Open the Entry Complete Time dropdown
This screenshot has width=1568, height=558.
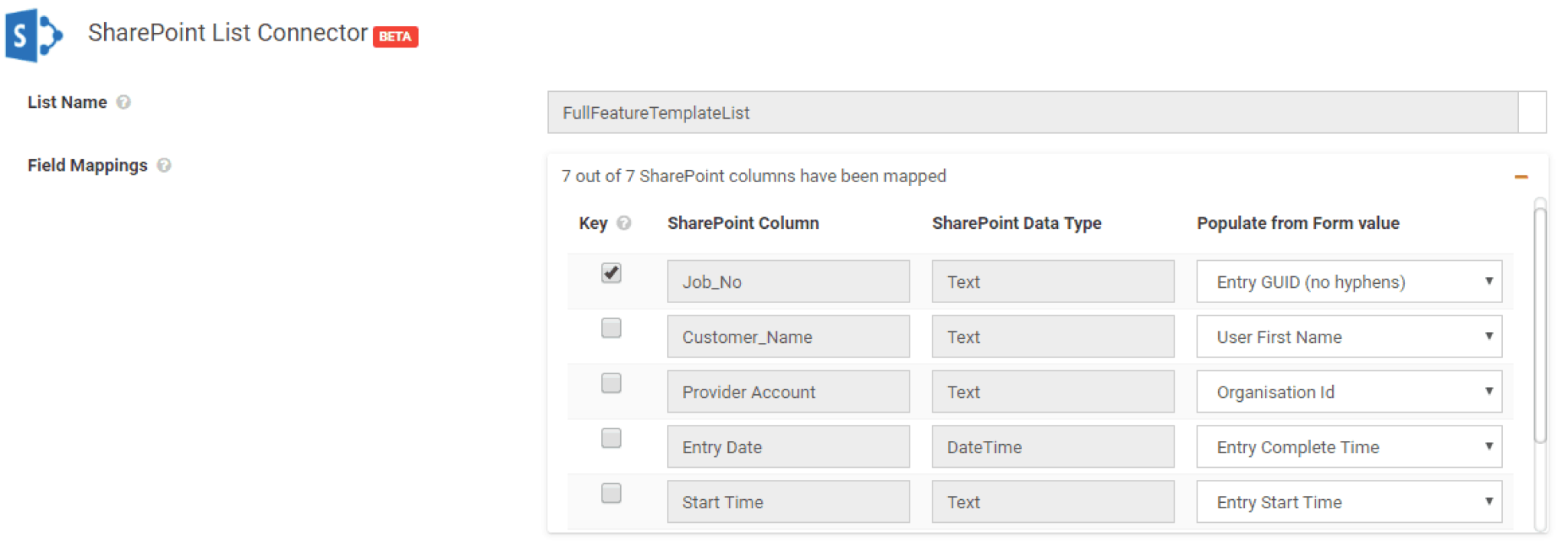click(x=1349, y=446)
